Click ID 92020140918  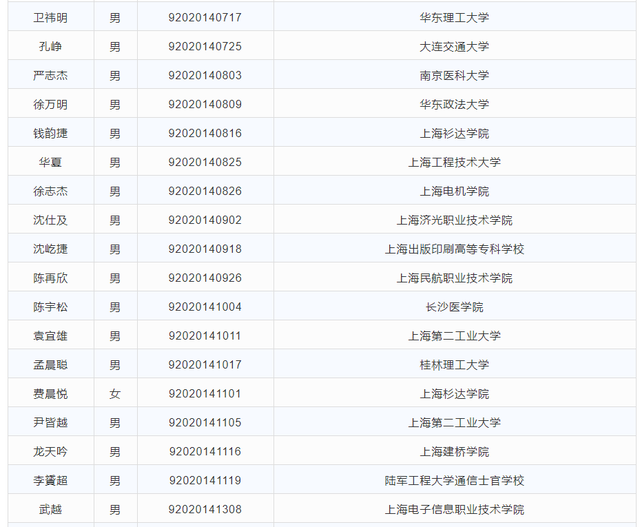coord(205,249)
